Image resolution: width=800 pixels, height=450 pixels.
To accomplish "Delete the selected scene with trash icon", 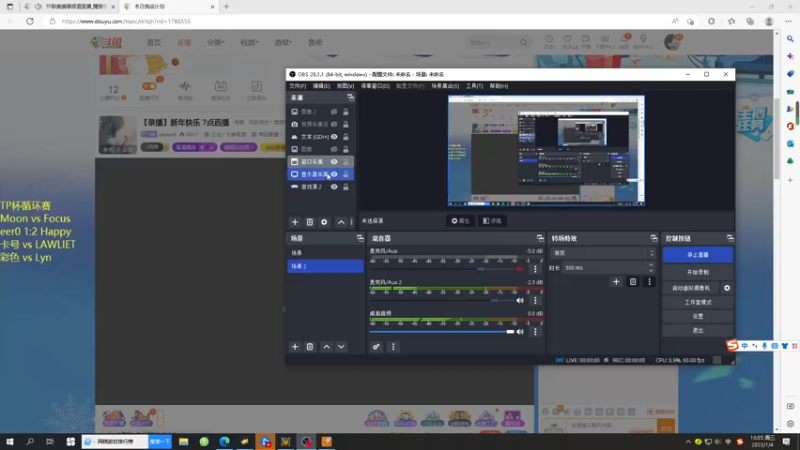I will click(310, 347).
